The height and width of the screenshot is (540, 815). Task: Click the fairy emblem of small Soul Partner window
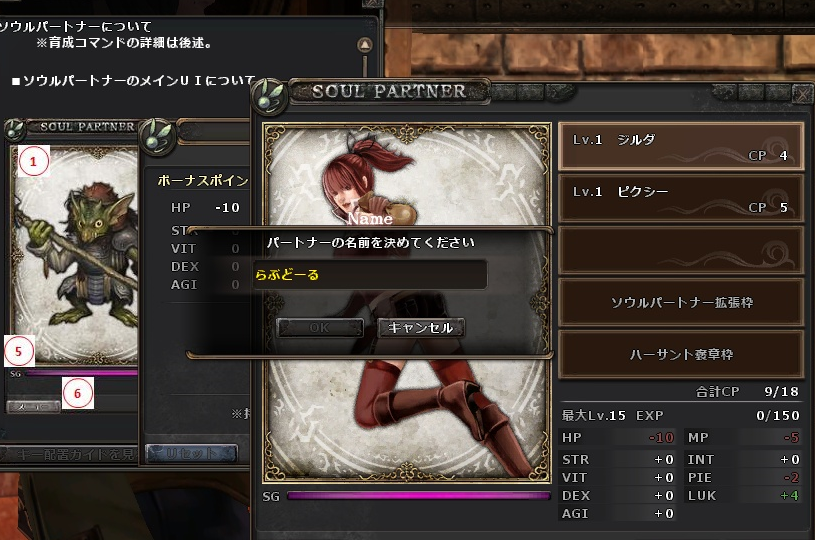[x=15, y=129]
